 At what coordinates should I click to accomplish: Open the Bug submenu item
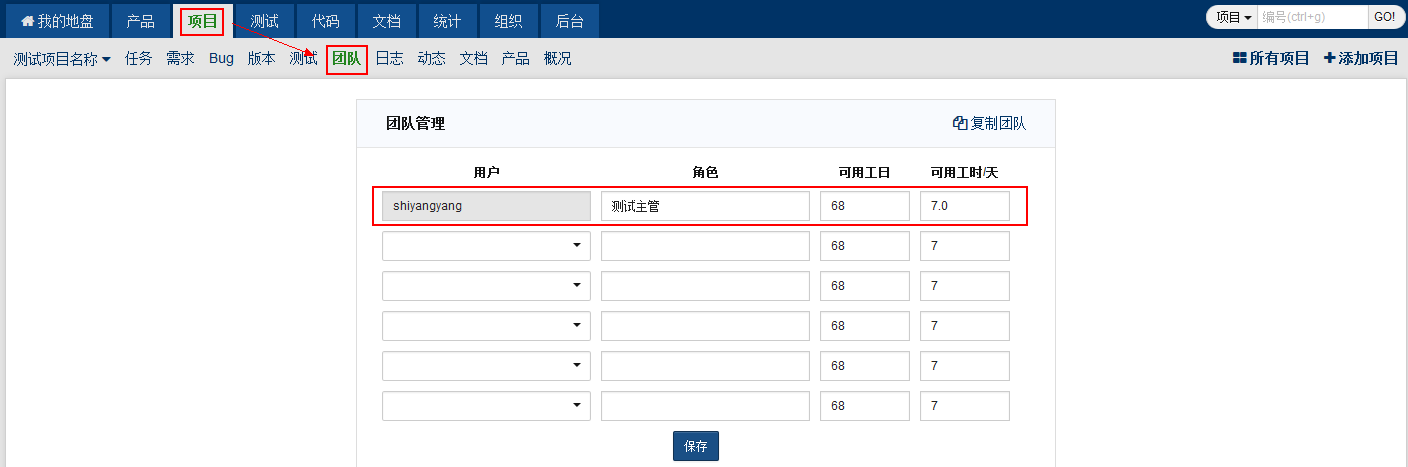point(221,59)
